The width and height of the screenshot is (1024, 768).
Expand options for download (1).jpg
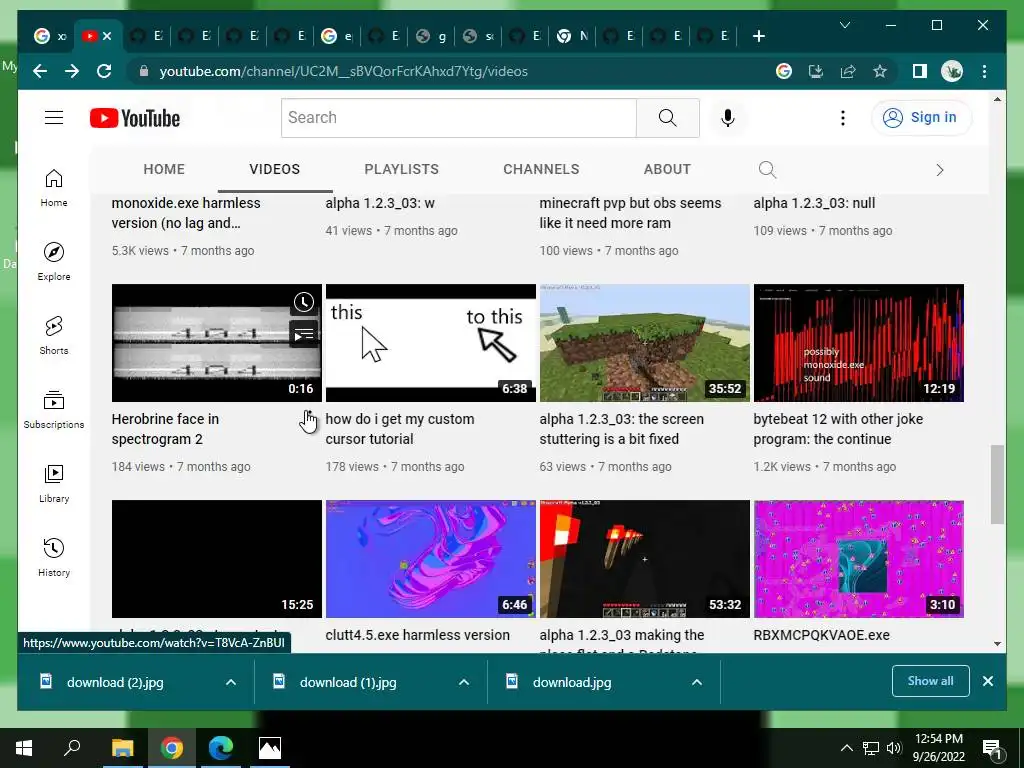(x=464, y=682)
